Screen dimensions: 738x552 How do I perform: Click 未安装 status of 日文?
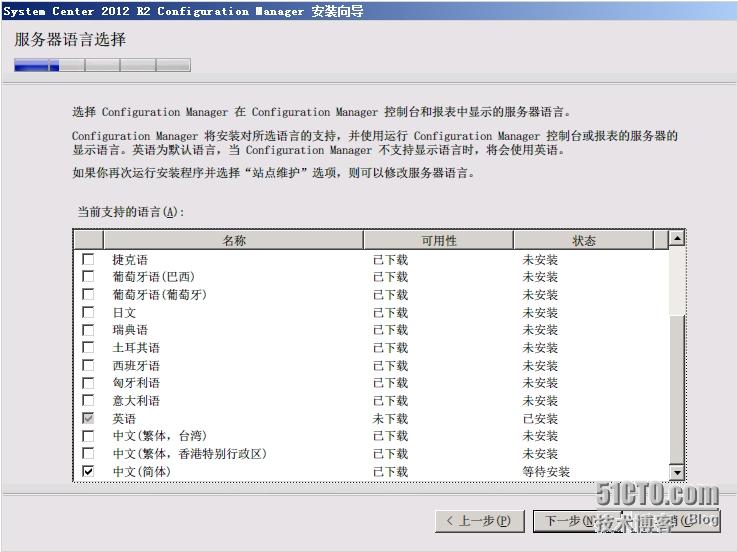pos(540,313)
